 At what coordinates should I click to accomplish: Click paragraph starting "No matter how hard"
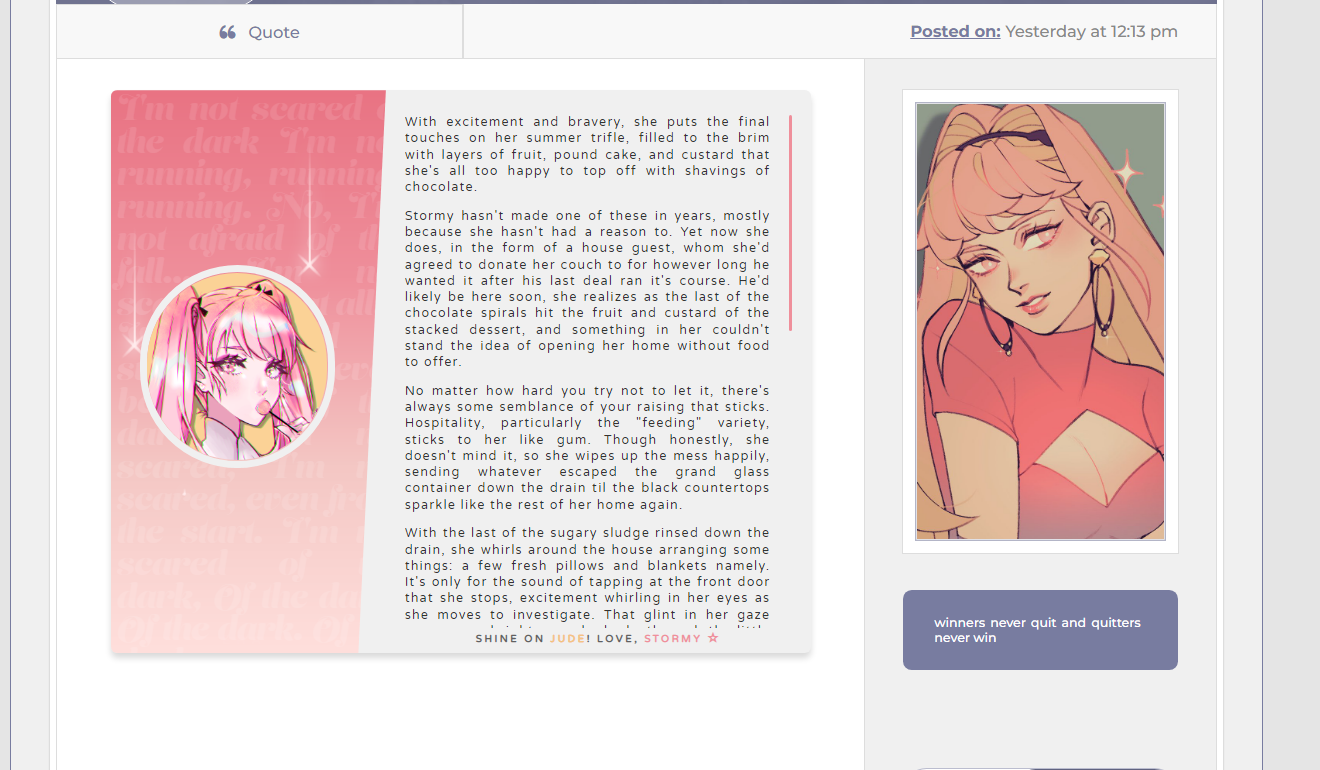tap(587, 447)
